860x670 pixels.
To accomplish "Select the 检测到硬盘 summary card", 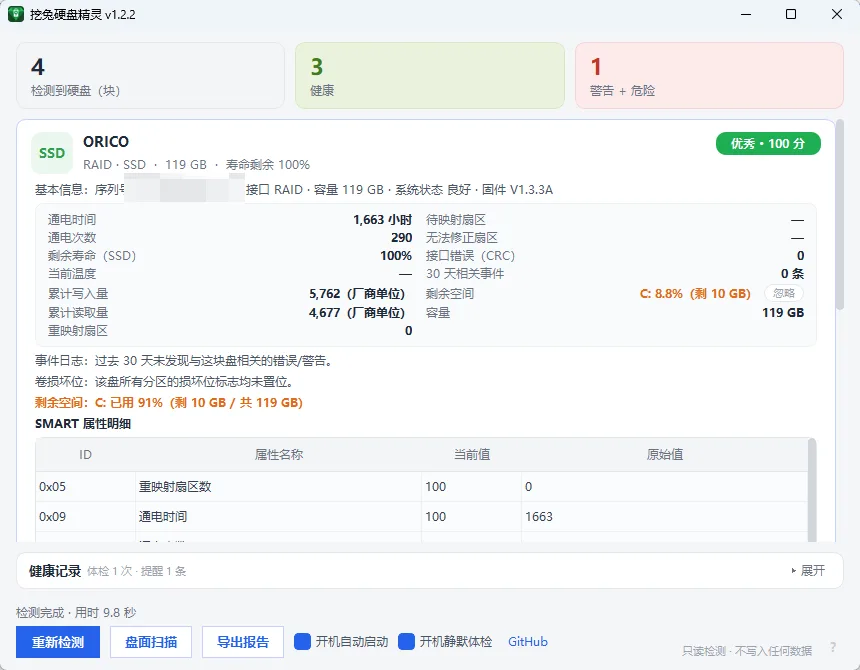I will (150, 76).
